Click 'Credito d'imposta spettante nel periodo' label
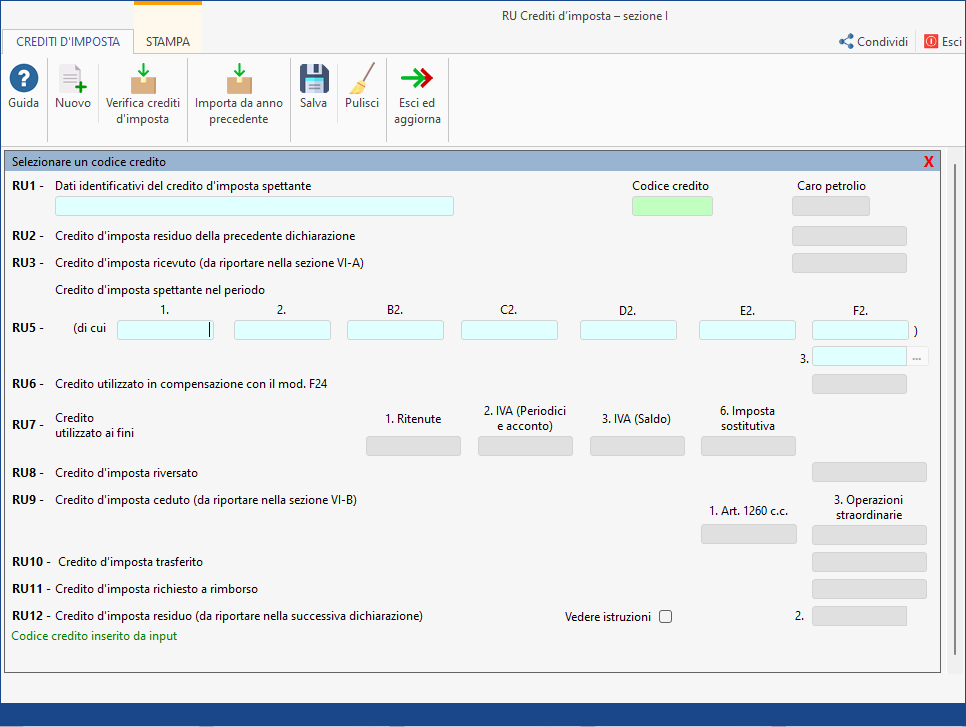Viewport: 966px width, 727px height. (x=160, y=290)
